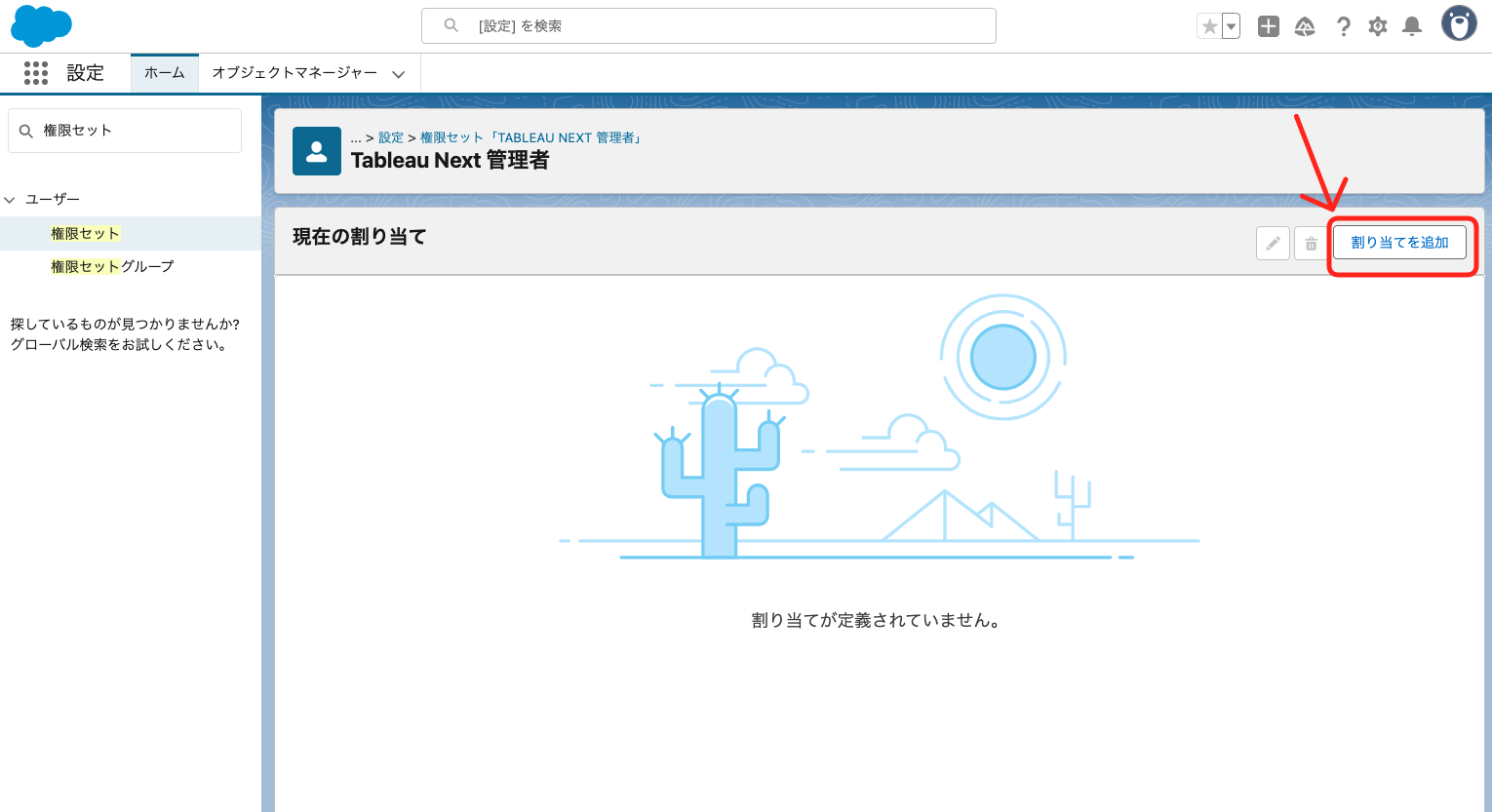Open the help question mark icon
Screen dimensions: 1492x812
pos(1343,26)
